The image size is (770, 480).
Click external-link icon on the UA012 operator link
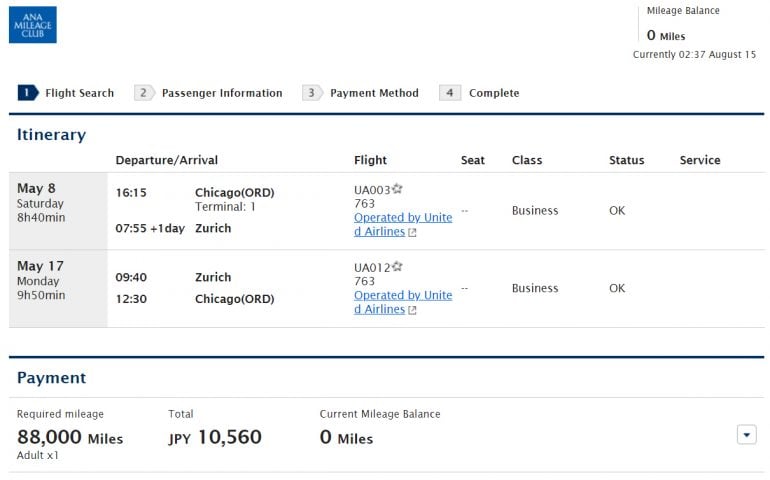412,310
